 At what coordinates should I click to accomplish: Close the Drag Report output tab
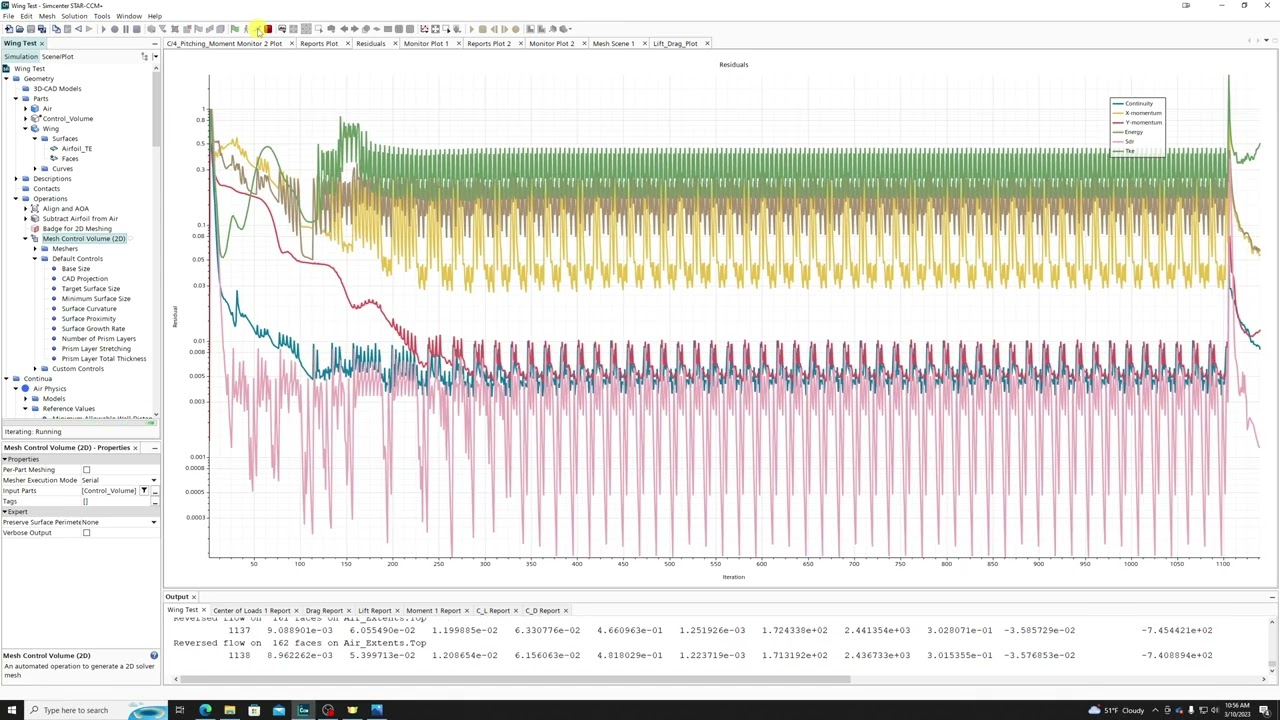pos(349,611)
